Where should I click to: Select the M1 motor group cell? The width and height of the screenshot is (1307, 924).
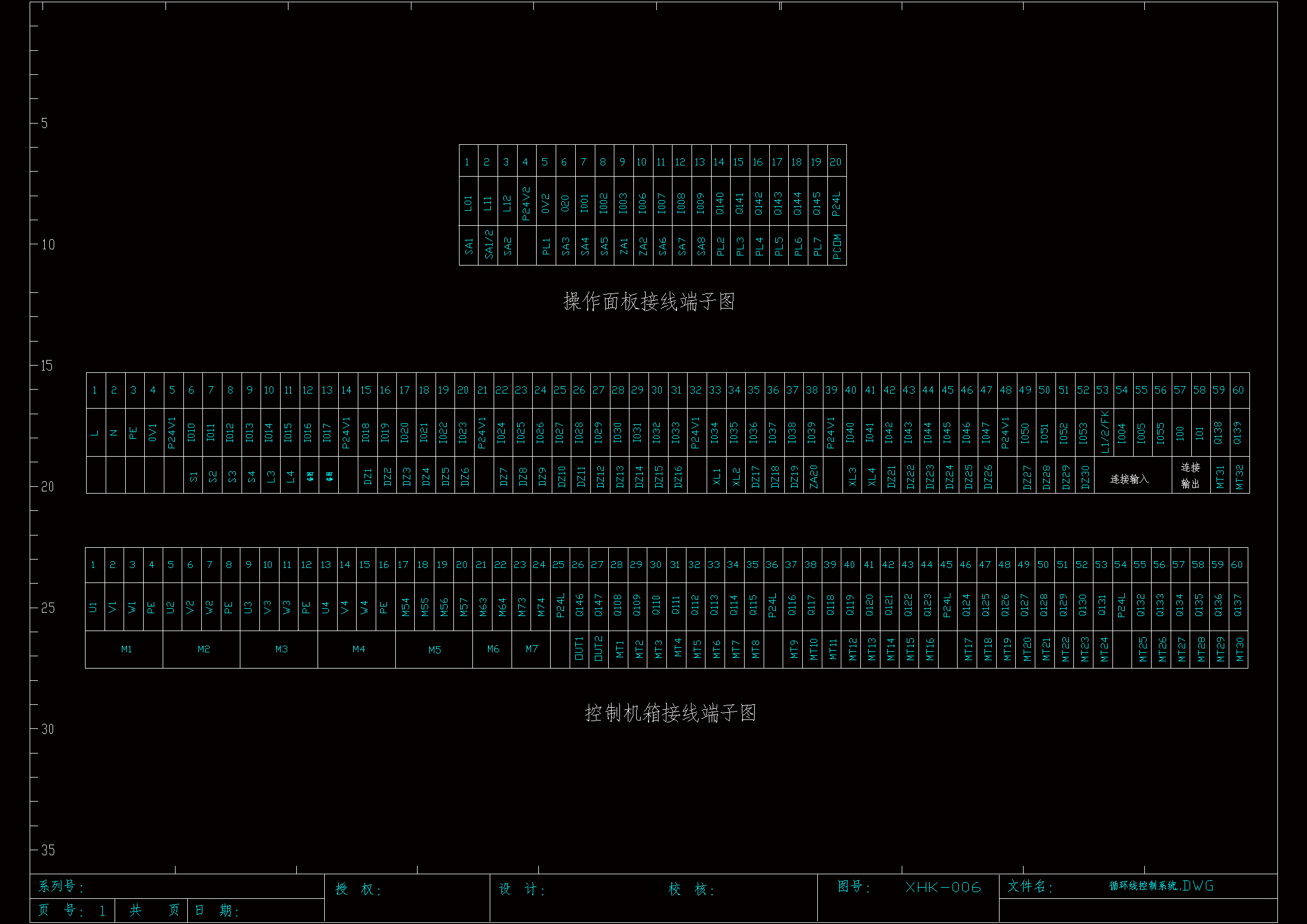[126, 649]
